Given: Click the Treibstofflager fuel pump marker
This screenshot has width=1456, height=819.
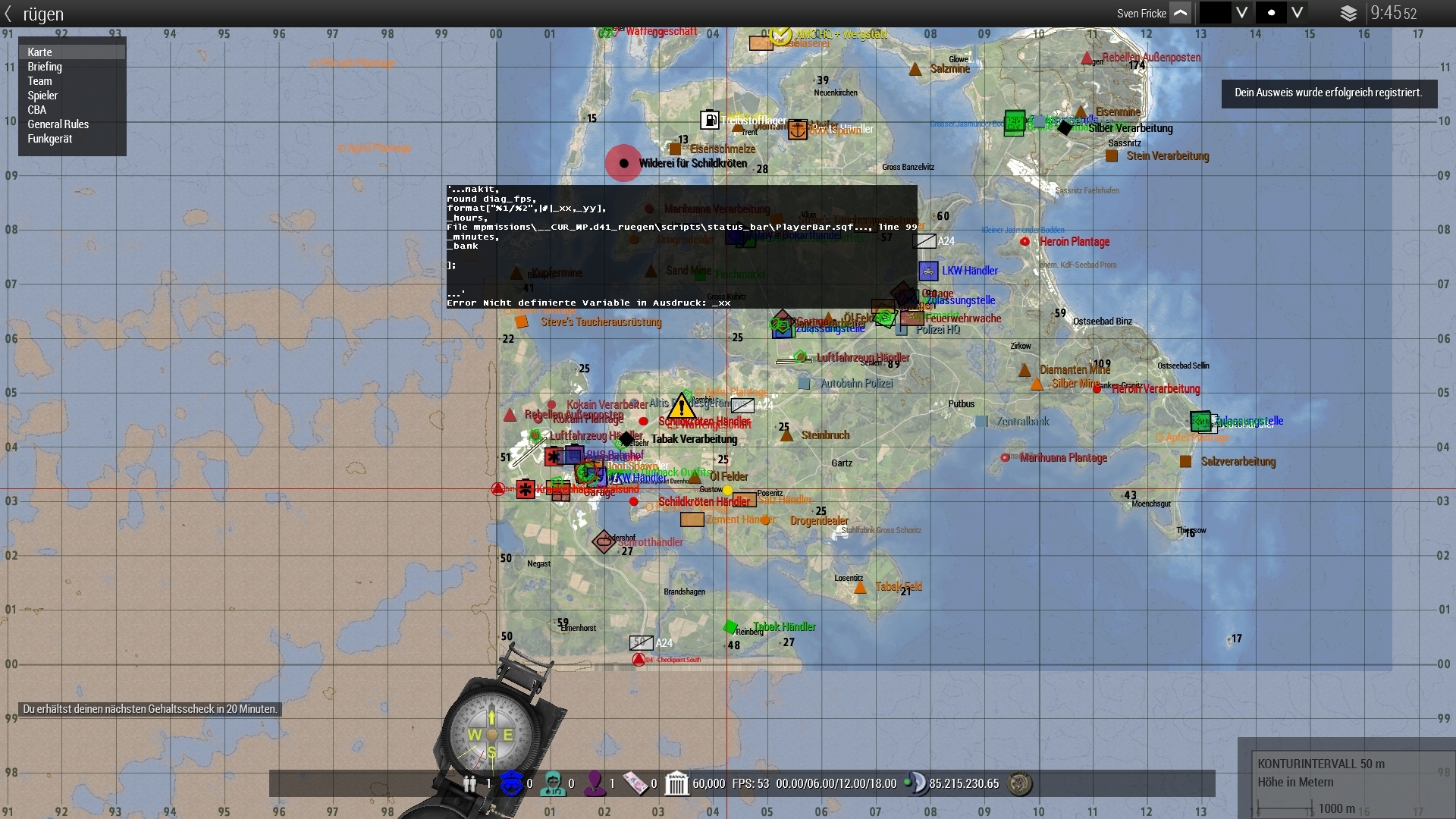Looking at the screenshot, I should (x=709, y=120).
